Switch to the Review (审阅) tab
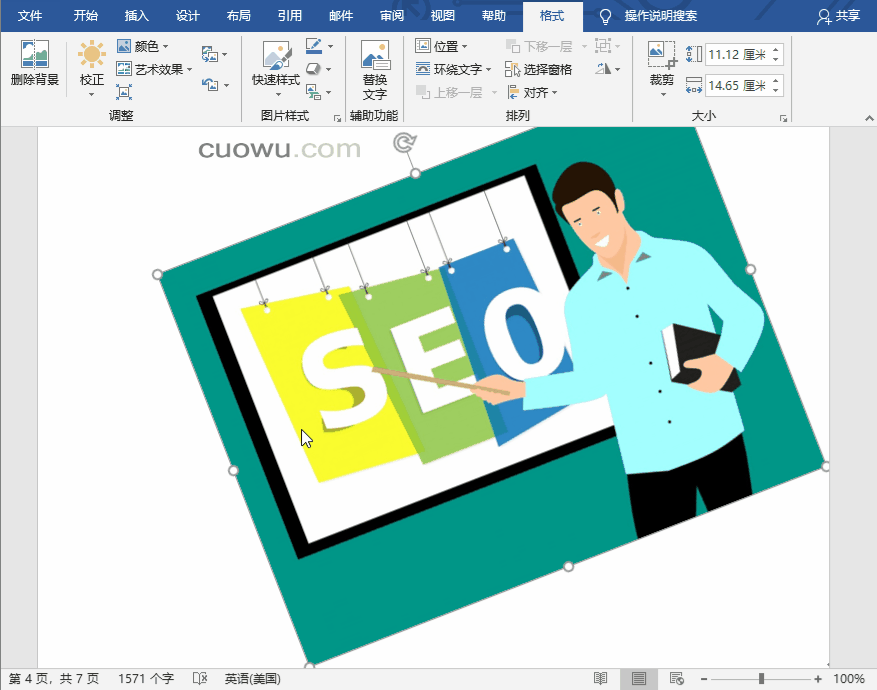877x690 pixels. pyautogui.click(x=392, y=16)
